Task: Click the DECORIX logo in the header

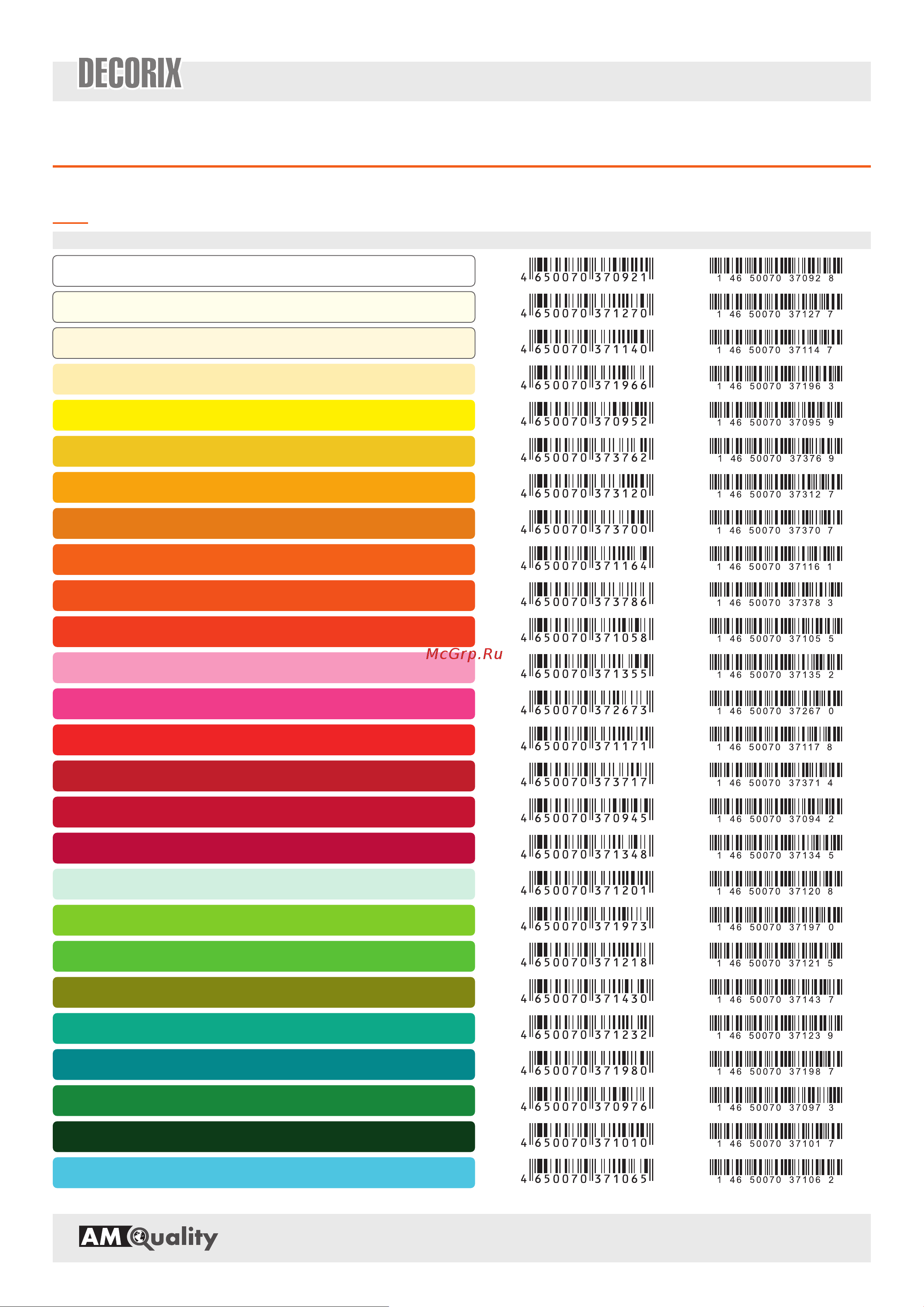Action: click(130, 73)
